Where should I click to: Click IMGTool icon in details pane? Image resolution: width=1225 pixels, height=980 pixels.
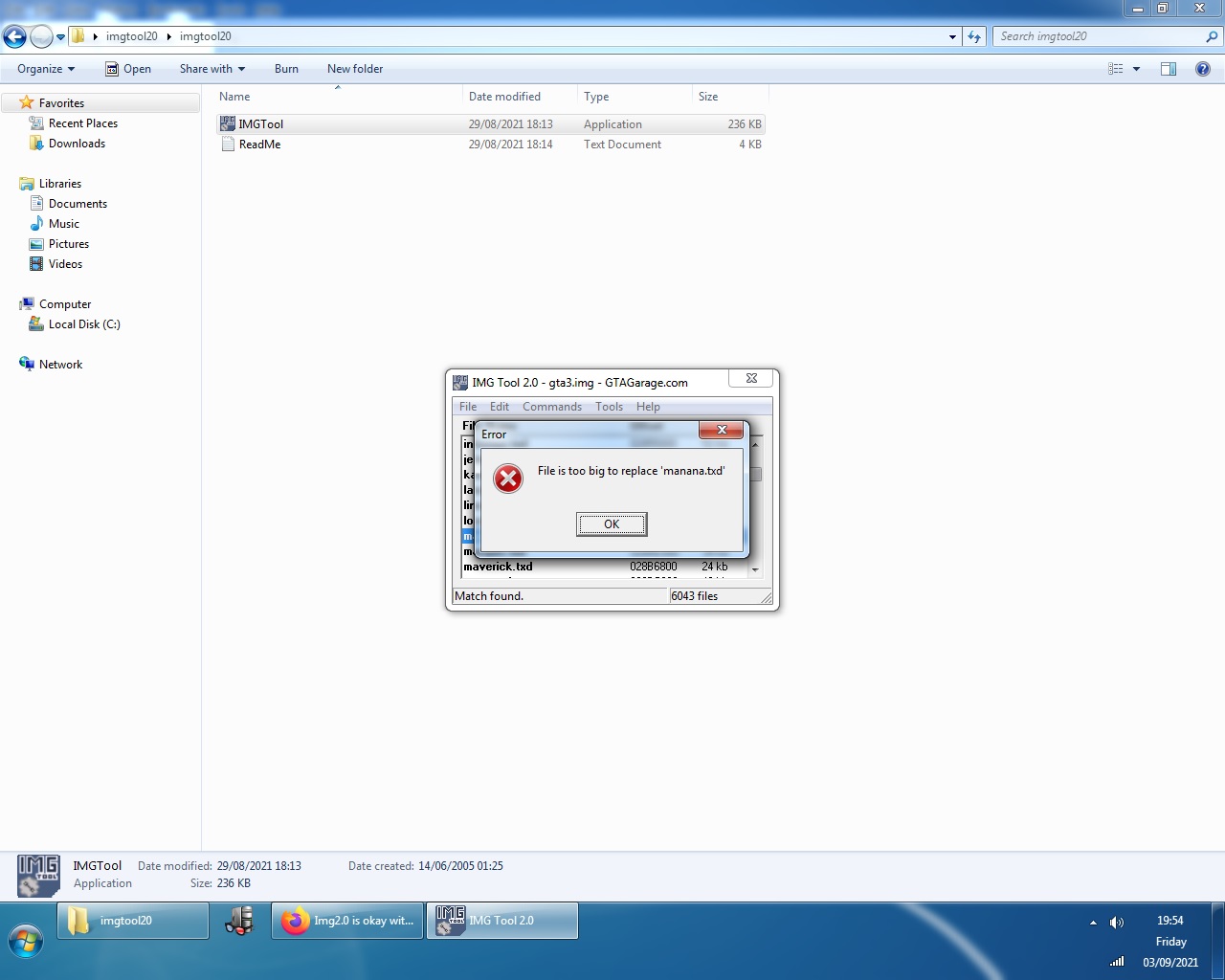(x=38, y=876)
